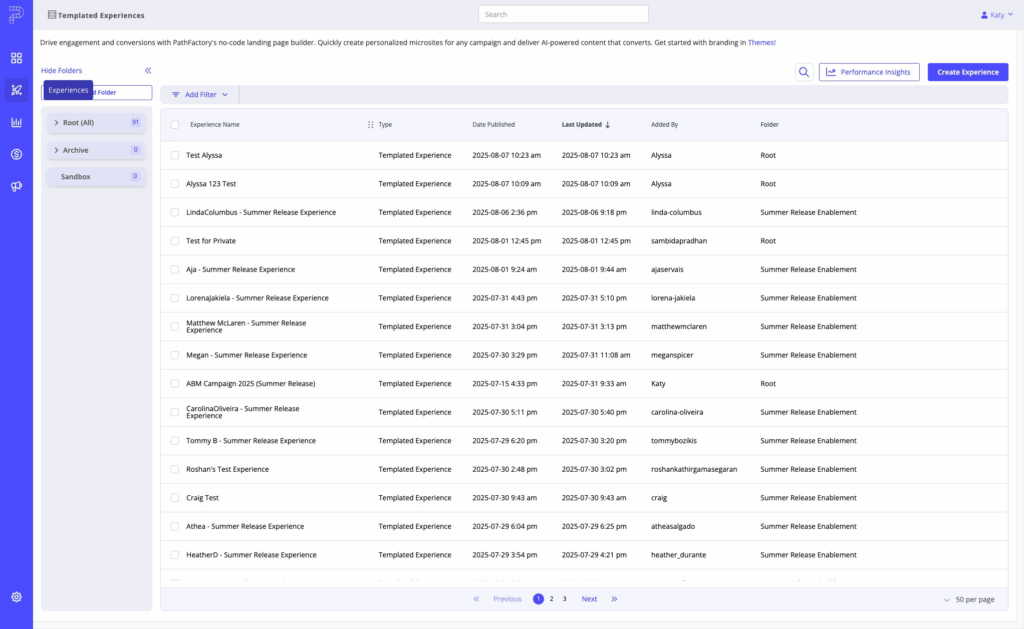The height and width of the screenshot is (629, 1024).
Task: Select all rows header checkbox
Action: coord(174,124)
